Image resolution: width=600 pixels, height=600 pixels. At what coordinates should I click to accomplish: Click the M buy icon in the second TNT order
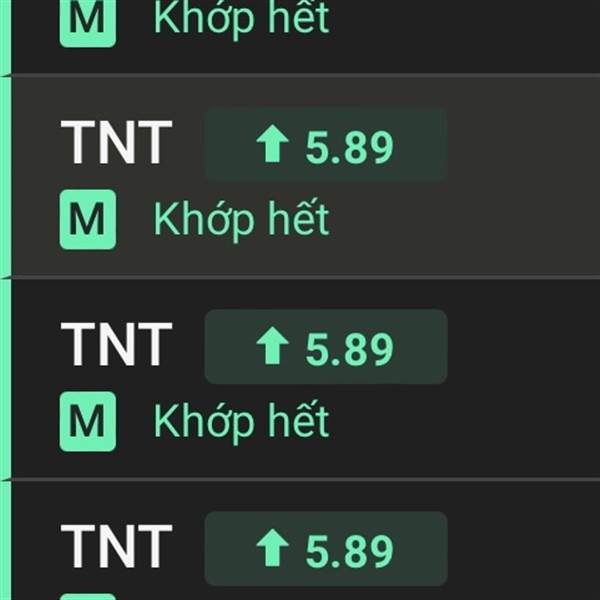[x=88, y=421]
